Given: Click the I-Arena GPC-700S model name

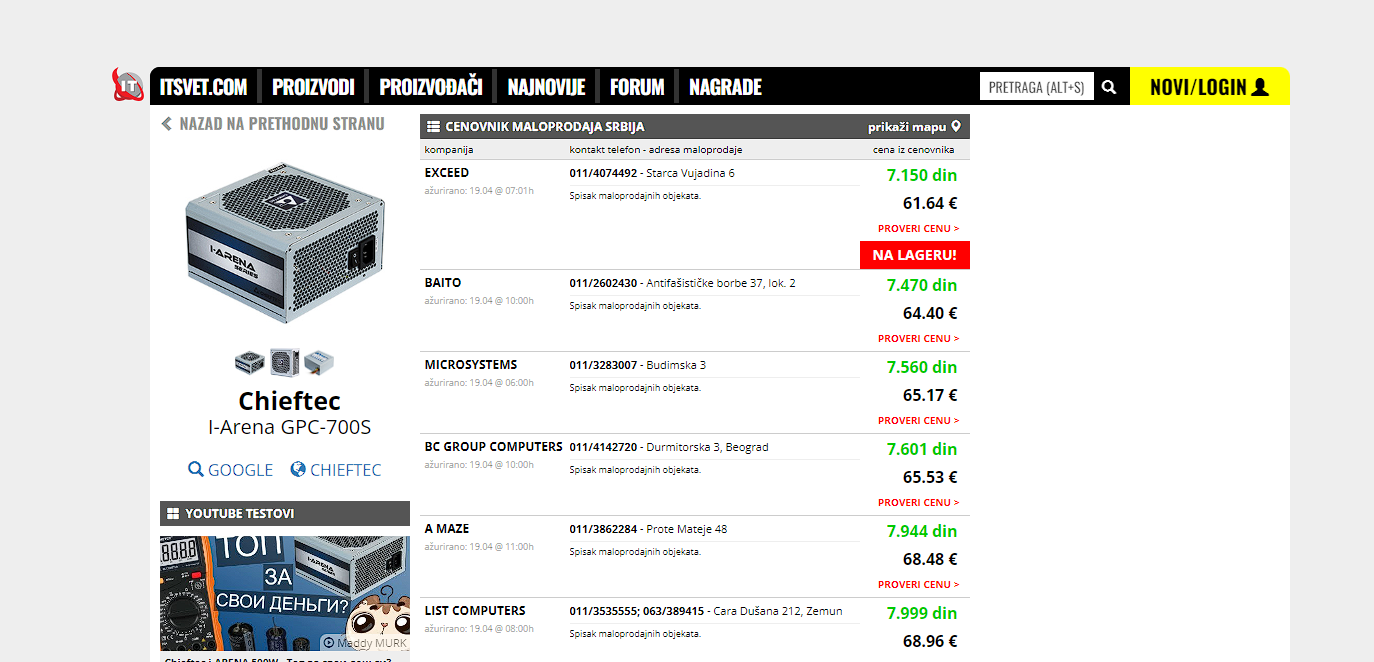Looking at the screenshot, I should (x=289, y=428).
